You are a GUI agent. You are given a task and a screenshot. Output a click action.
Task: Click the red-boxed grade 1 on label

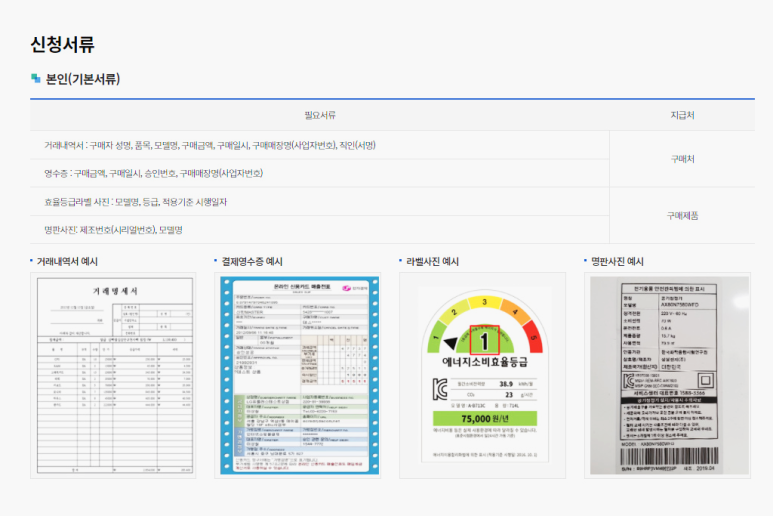point(485,340)
